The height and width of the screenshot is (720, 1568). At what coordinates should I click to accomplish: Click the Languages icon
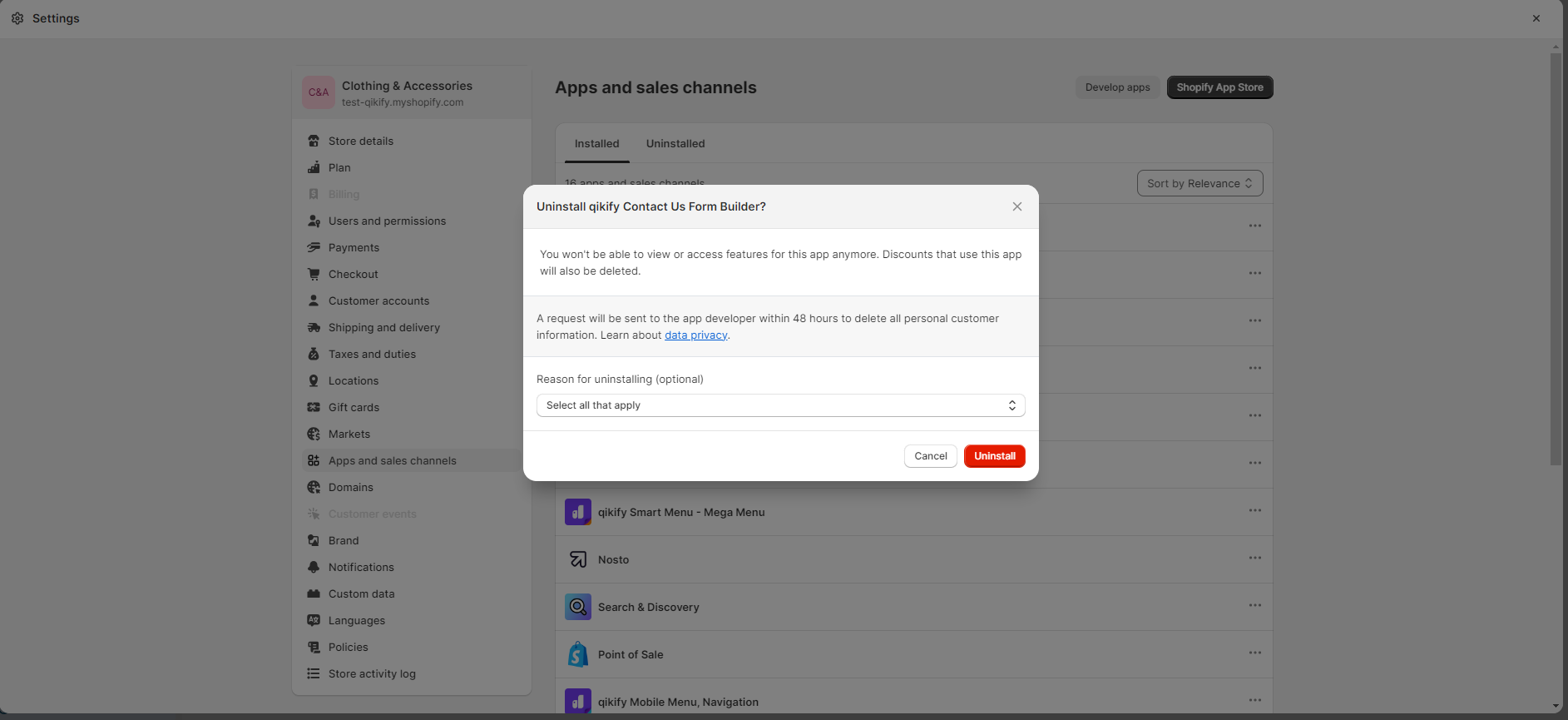point(314,620)
